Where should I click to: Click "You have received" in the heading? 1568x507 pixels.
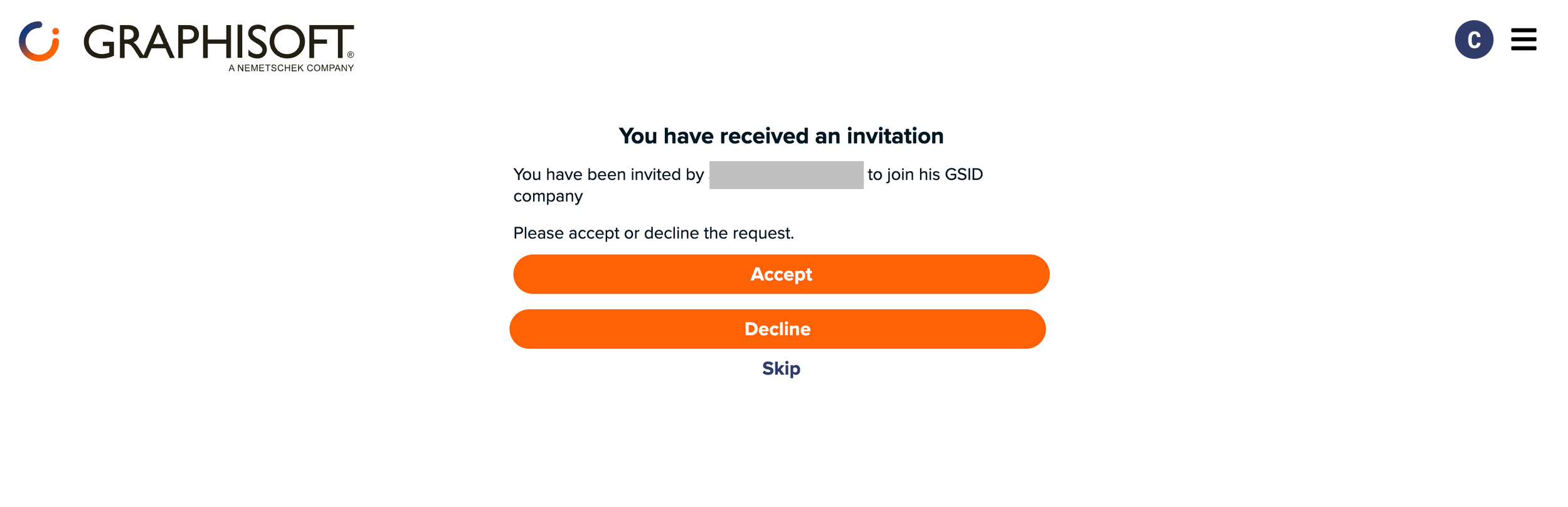714,136
